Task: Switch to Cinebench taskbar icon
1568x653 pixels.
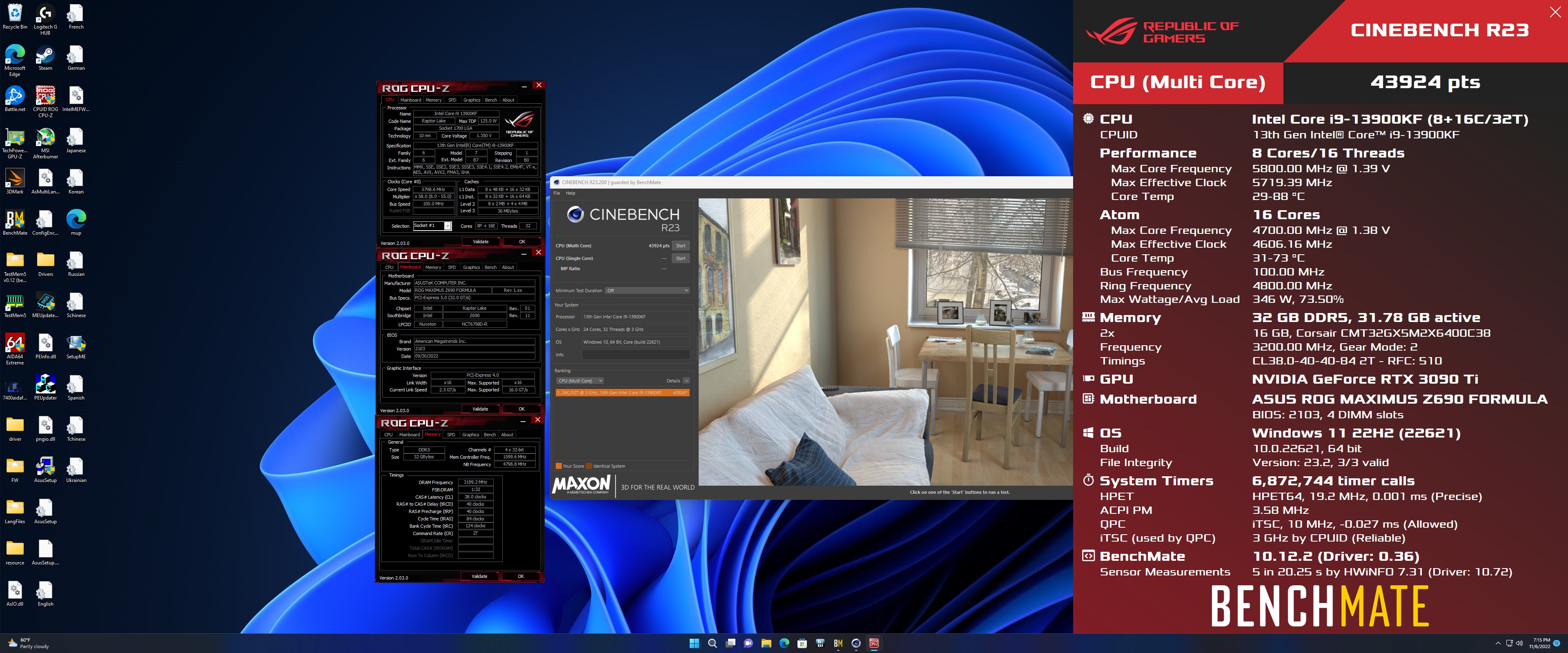Action: pyautogui.click(x=856, y=643)
